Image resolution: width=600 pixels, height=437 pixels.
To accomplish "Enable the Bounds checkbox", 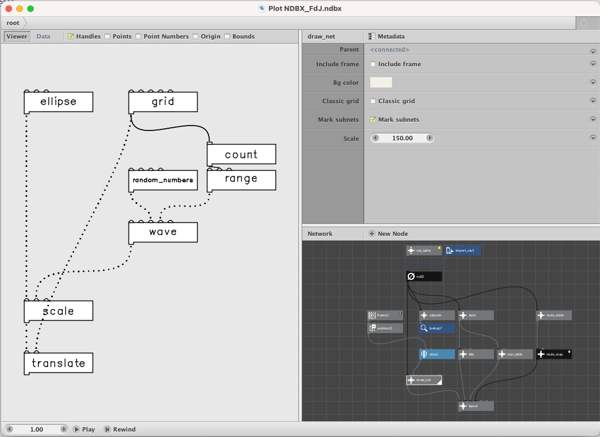I will (x=227, y=36).
